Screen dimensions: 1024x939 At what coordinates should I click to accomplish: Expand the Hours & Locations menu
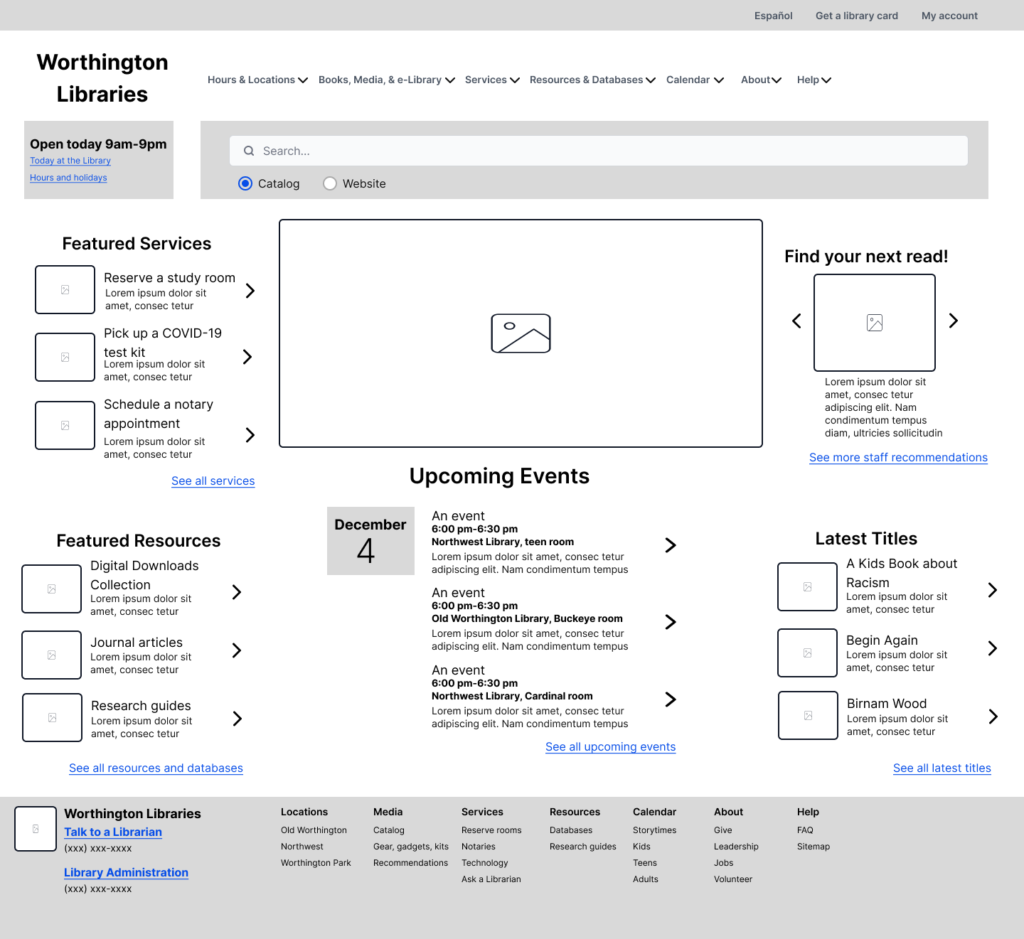[x=257, y=80]
